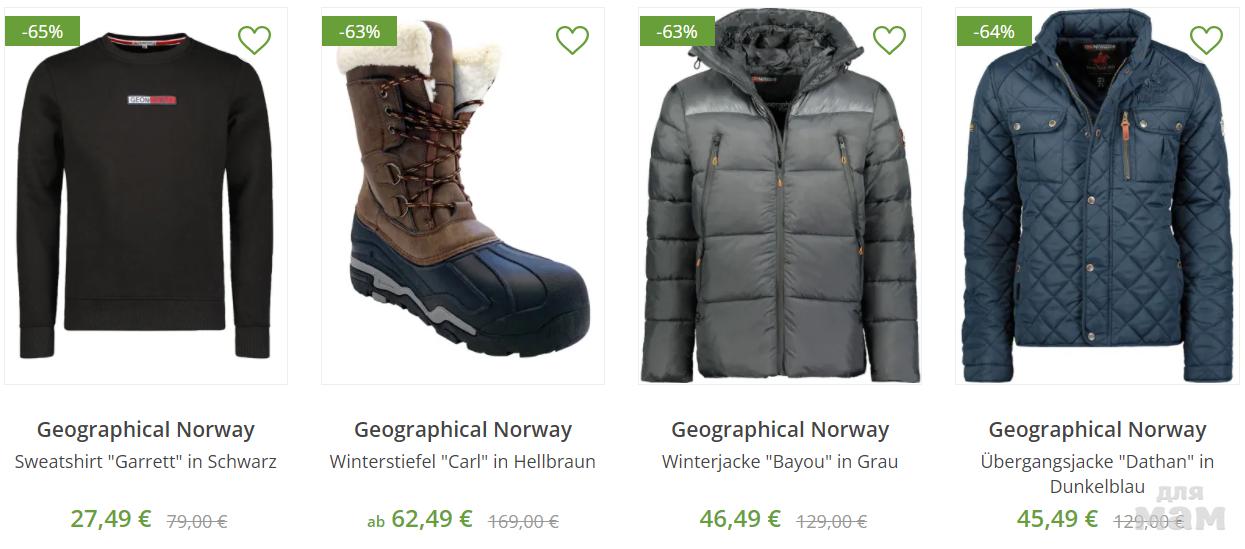Open the Winterstiefel "Carl" in Hellbraun link
The width and height of the screenshot is (1245, 549).
pyautogui.click(x=463, y=462)
